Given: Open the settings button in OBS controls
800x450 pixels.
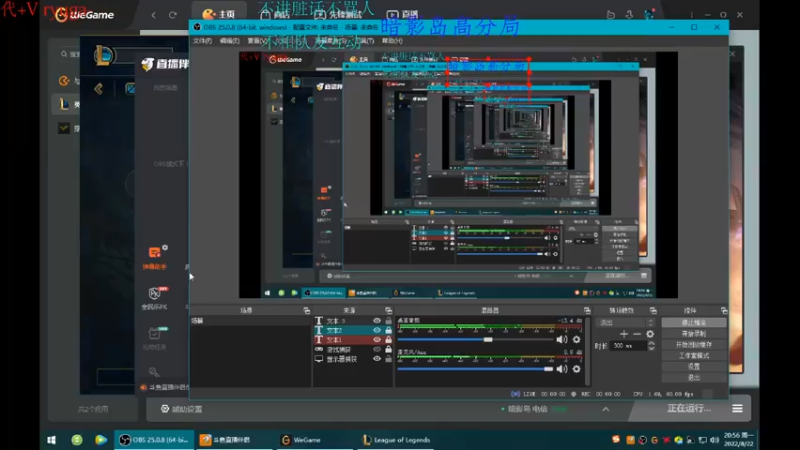Looking at the screenshot, I should click(x=694, y=366).
